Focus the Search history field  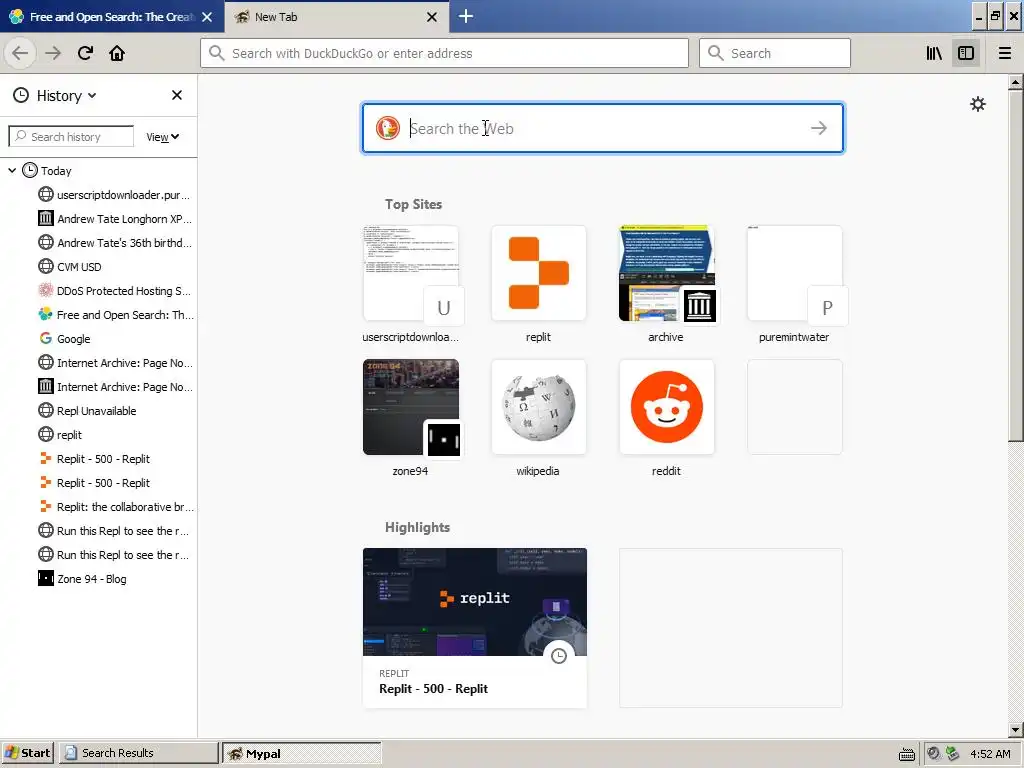[71, 136]
